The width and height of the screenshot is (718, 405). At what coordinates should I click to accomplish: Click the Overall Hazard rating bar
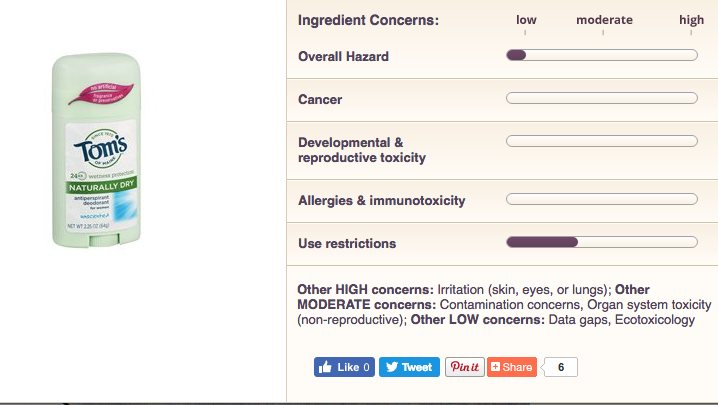tap(602, 56)
